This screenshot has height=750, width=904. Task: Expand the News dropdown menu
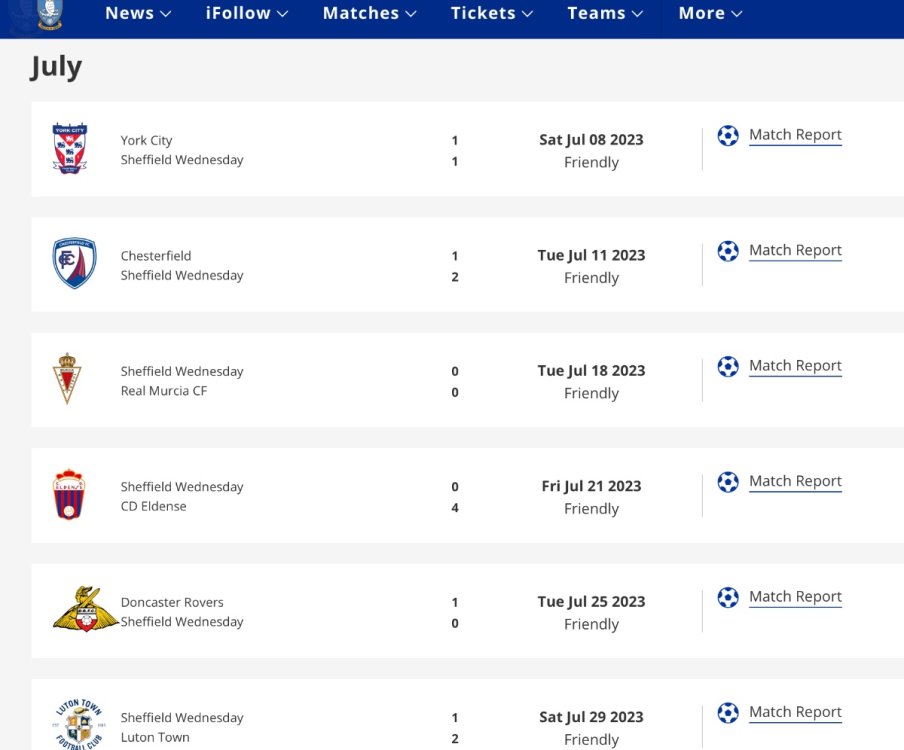(138, 13)
